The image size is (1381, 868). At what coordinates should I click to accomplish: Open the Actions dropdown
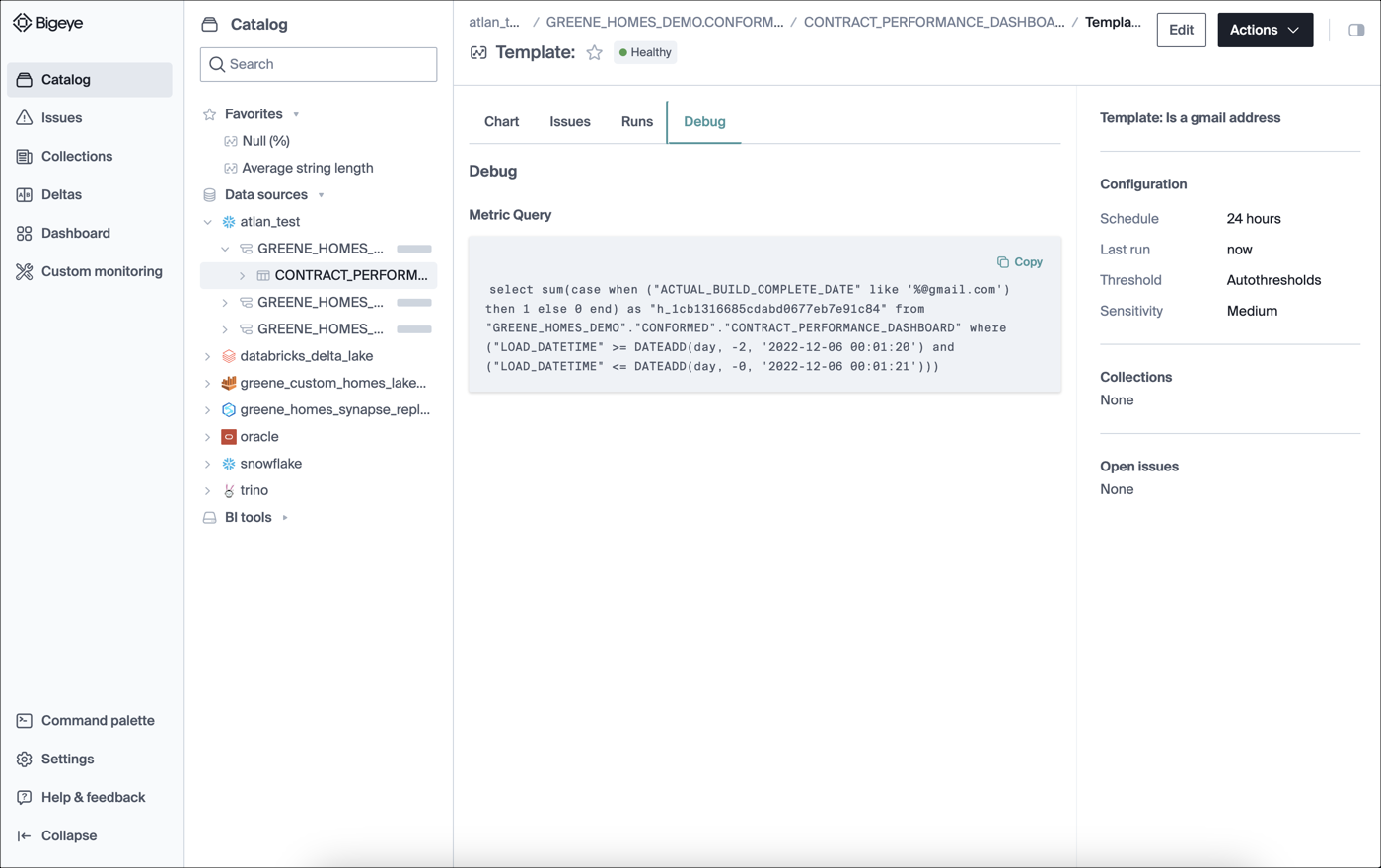click(x=1265, y=30)
